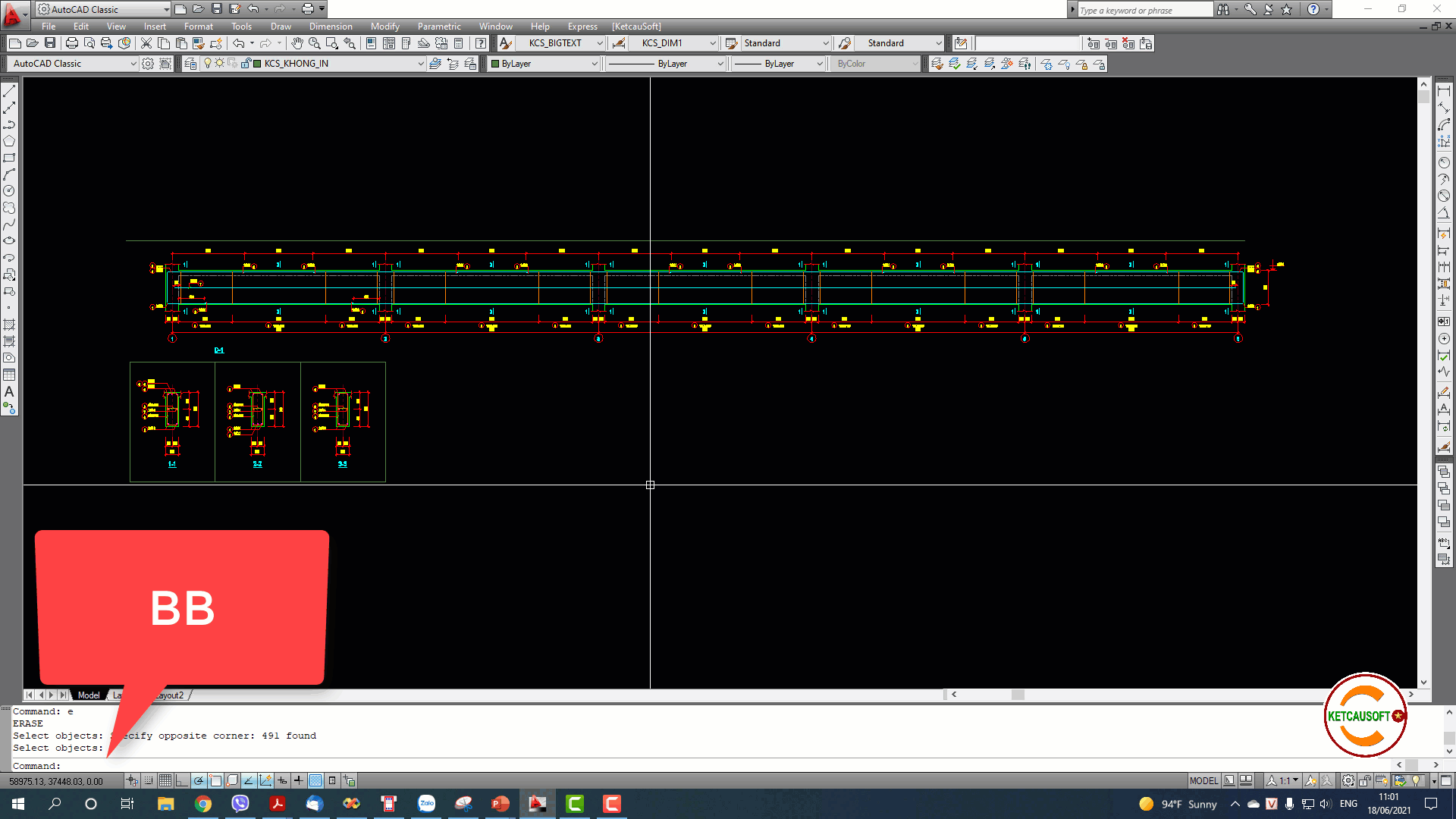Click the MODEL button in status bar
This screenshot has width=1456, height=819.
click(x=1203, y=780)
